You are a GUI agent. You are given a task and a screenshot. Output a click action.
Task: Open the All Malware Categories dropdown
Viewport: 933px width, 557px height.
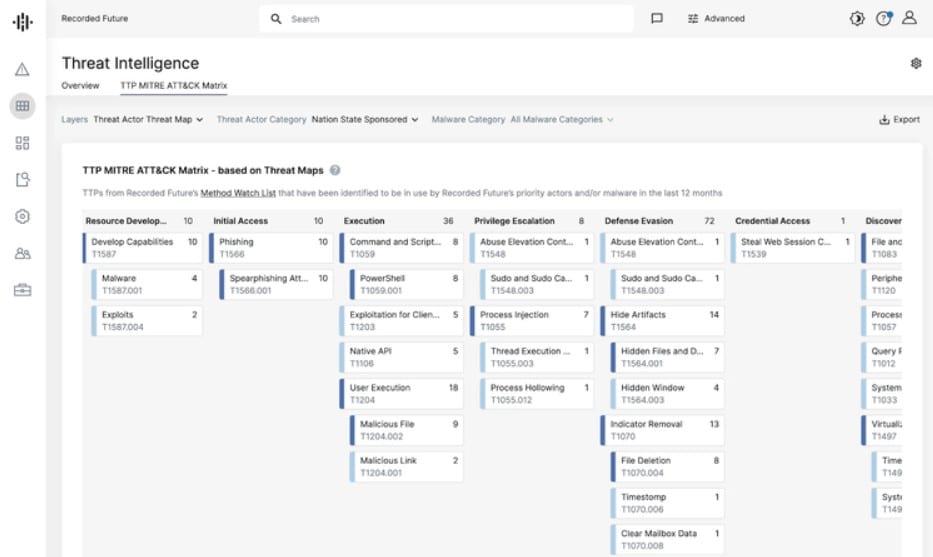pyautogui.click(x=562, y=120)
